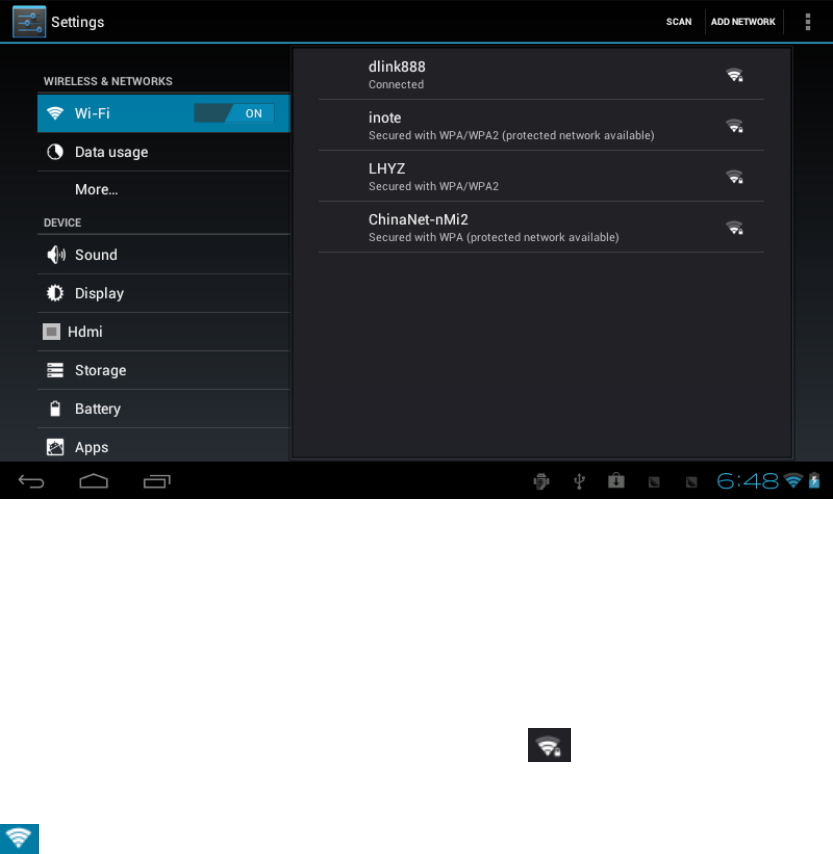Viewport: 833px width, 854px height.
Task: Click the Apps picture icon
Action: click(x=55, y=447)
